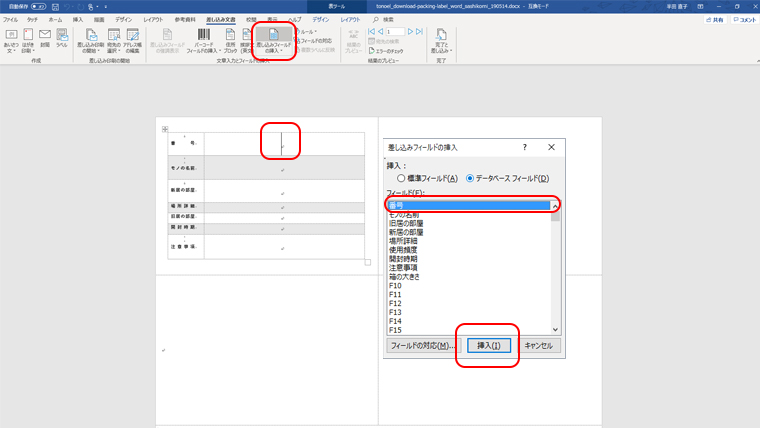
Task: Click the バーコードフィールドの挿入 icon
Action: click(x=203, y=40)
